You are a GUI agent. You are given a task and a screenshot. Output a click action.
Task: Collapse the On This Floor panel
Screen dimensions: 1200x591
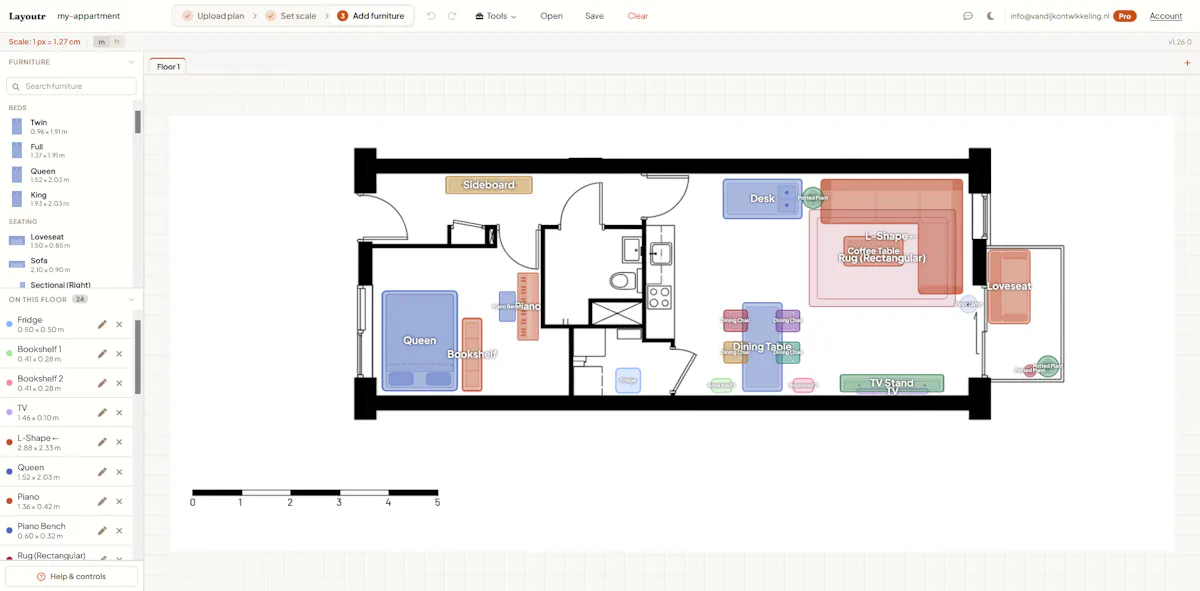pos(131,299)
